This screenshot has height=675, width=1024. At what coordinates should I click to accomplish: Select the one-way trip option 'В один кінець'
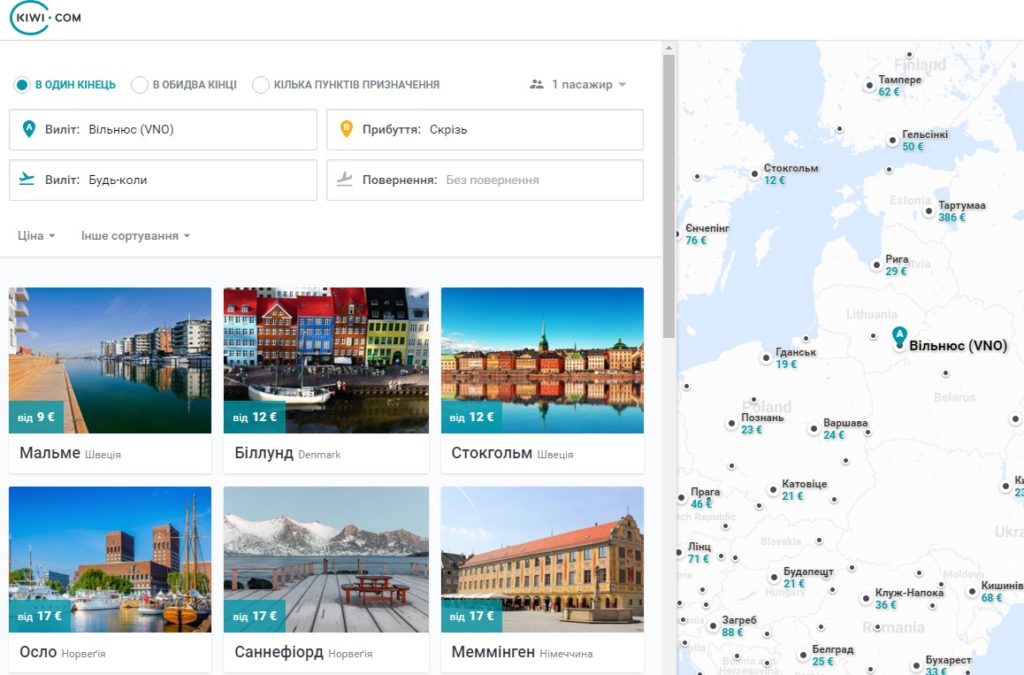click(x=65, y=85)
